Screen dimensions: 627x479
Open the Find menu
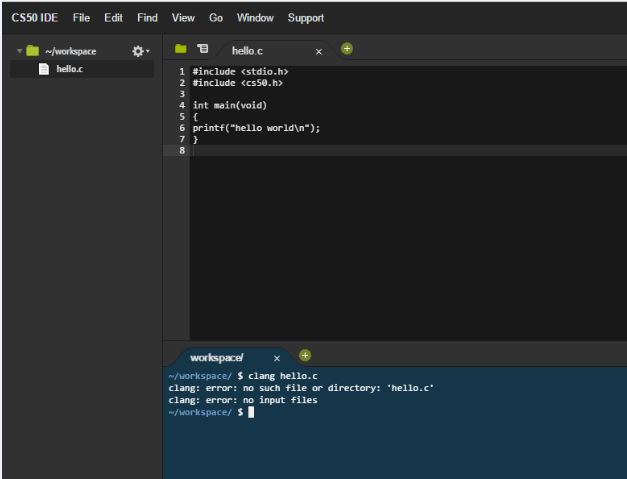click(147, 18)
